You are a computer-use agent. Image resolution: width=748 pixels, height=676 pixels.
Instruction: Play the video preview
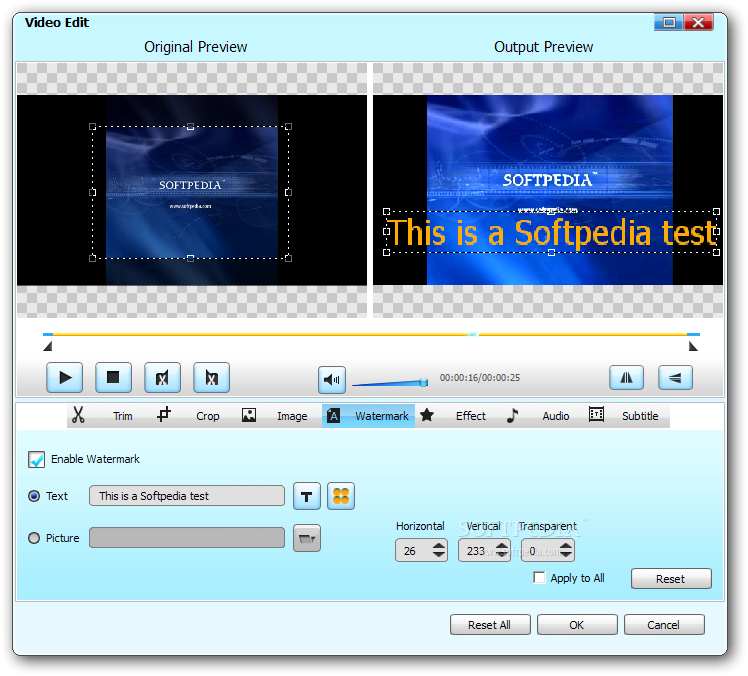click(x=64, y=378)
